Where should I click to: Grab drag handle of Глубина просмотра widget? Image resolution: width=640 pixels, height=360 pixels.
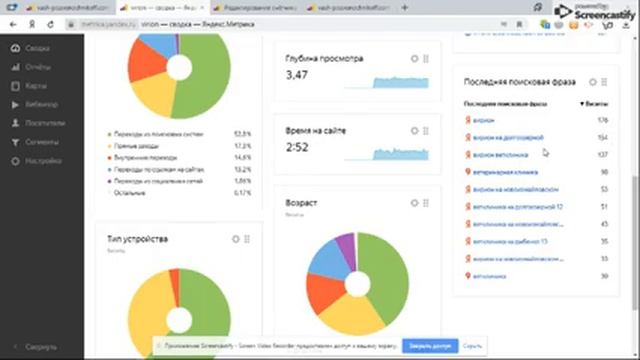click(x=426, y=59)
